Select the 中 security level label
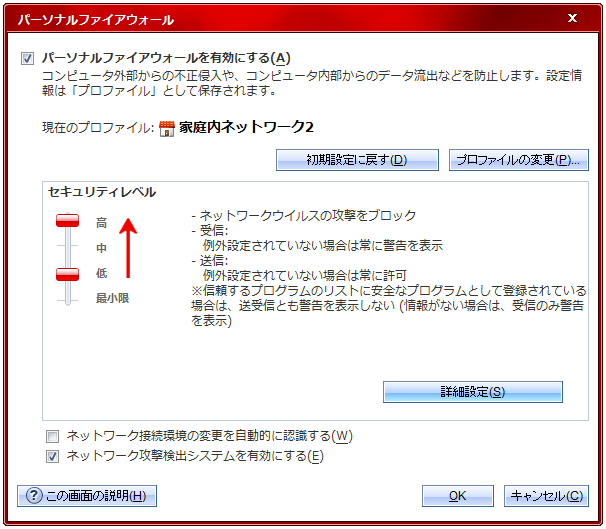Screen dimensions: 606x529 [x=101, y=247]
